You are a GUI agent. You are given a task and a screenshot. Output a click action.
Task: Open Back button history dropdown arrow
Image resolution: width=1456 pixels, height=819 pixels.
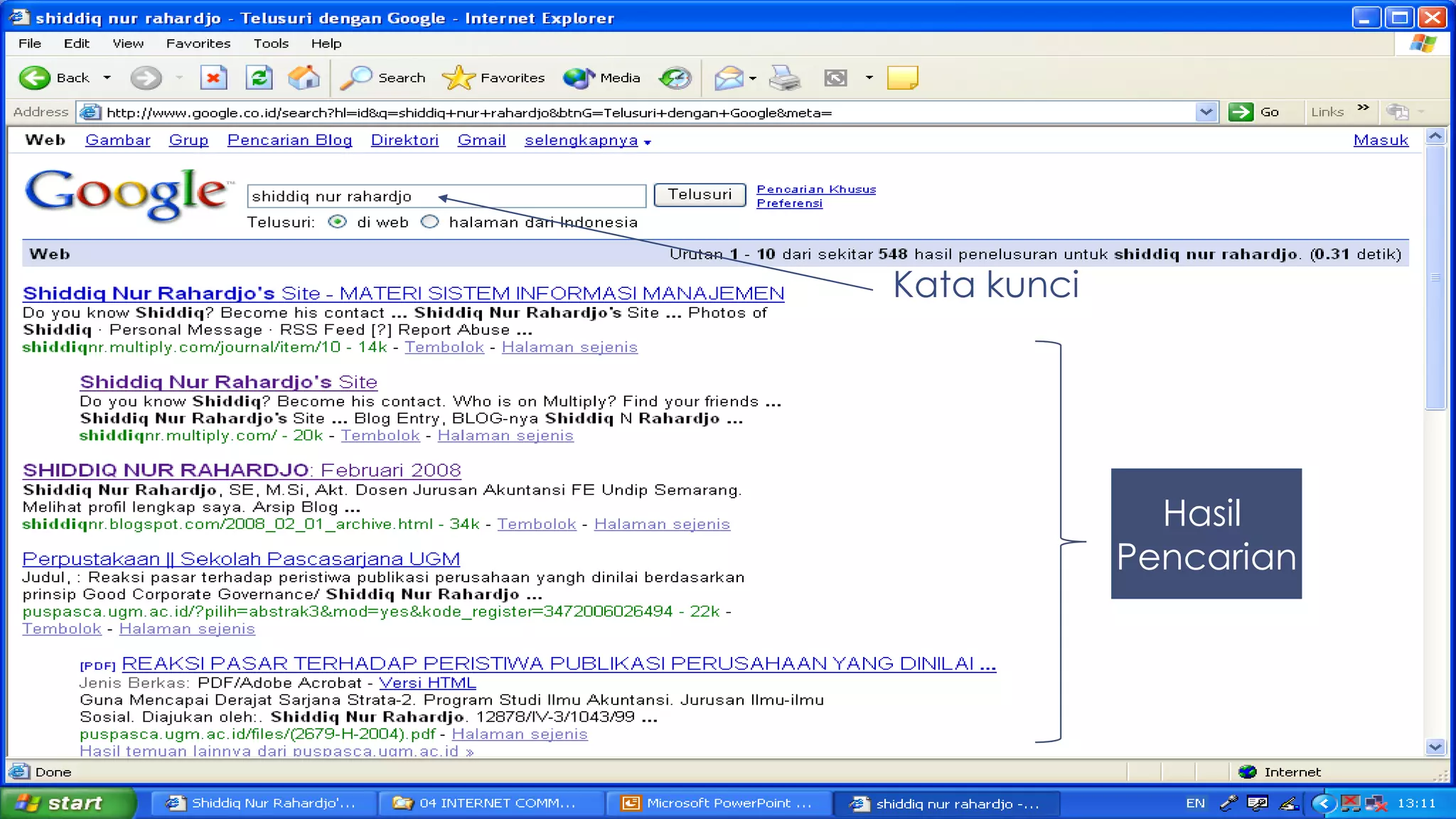point(107,77)
